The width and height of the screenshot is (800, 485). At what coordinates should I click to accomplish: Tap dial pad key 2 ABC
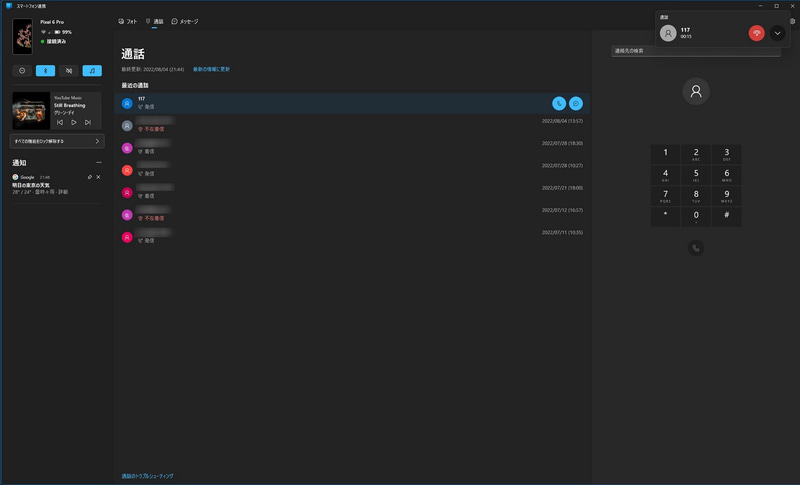(x=696, y=154)
